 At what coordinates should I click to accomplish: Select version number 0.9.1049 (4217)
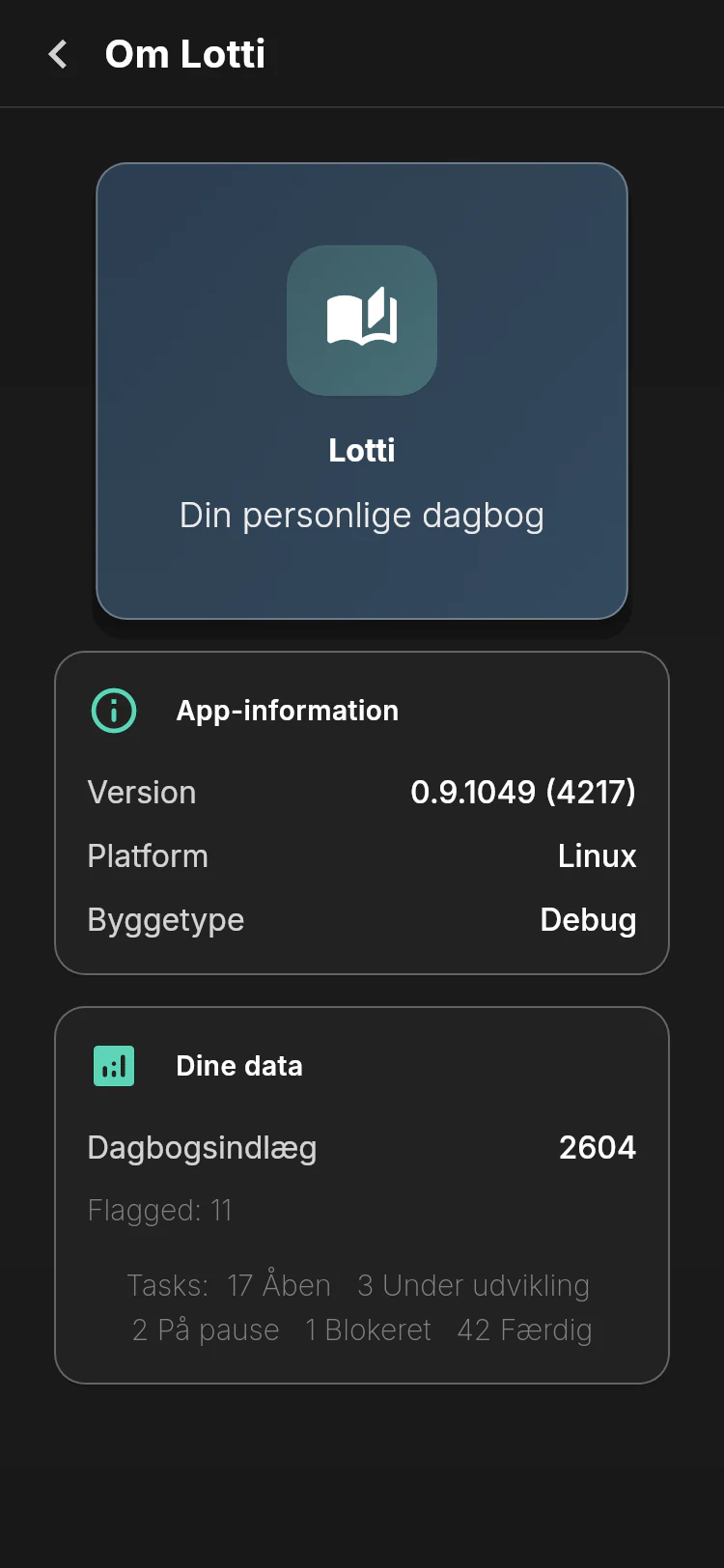pyautogui.click(x=523, y=792)
